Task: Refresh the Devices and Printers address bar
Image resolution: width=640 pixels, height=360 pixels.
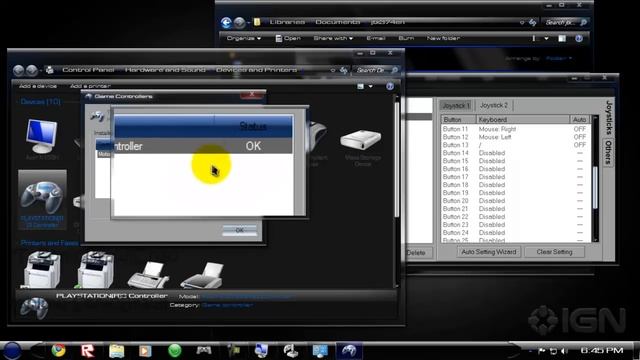Action: (x=344, y=70)
